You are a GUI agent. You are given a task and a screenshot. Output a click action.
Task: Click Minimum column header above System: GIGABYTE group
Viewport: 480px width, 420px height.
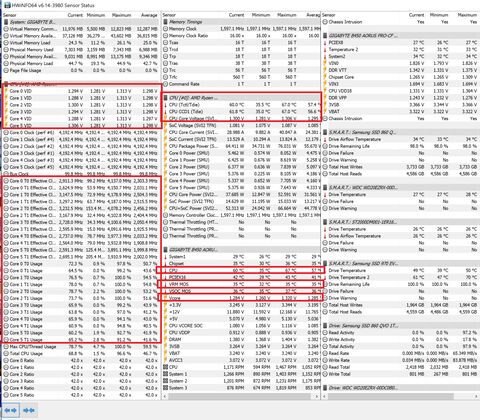(x=96, y=15)
